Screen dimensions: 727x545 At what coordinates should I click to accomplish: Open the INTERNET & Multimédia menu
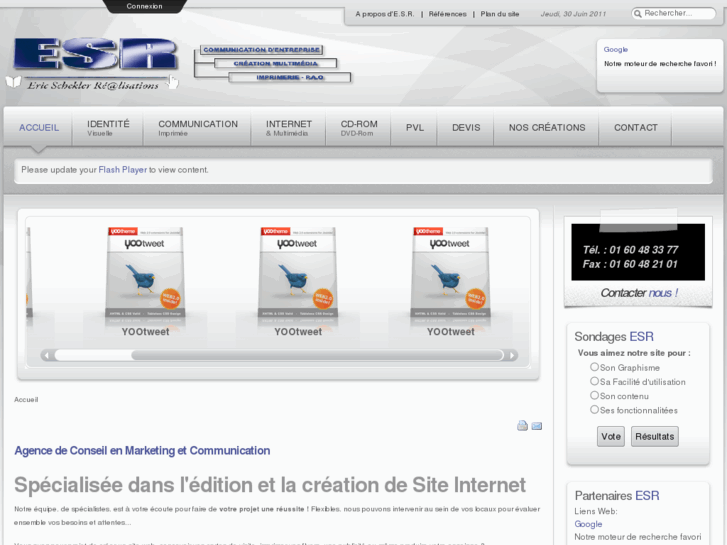(288, 128)
